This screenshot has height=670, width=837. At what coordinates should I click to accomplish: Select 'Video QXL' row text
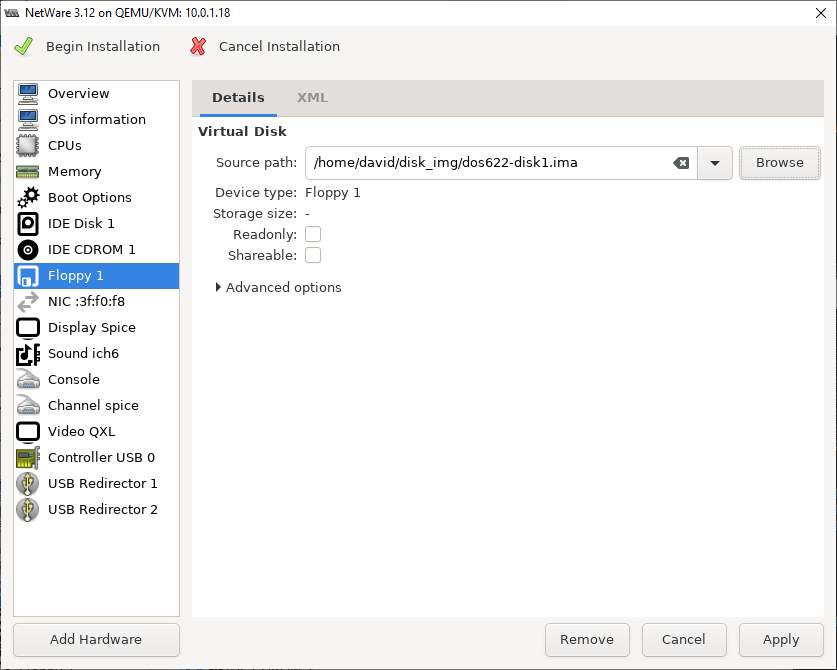[x=82, y=432]
